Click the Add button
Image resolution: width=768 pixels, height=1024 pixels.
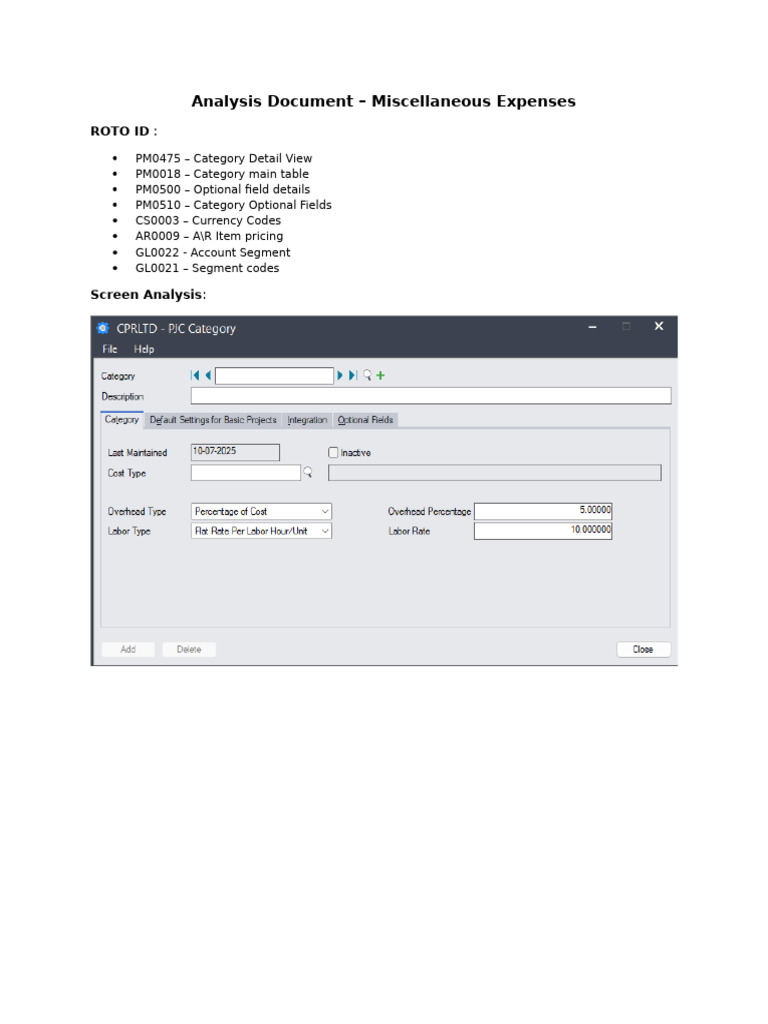click(128, 649)
